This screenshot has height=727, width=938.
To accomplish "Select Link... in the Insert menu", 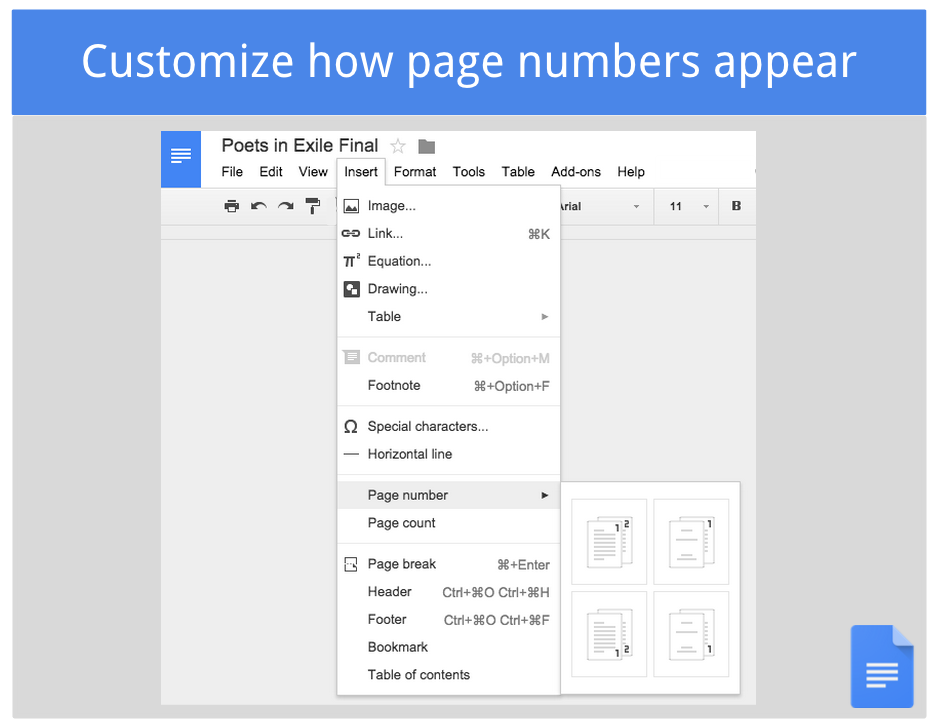I will pos(385,233).
